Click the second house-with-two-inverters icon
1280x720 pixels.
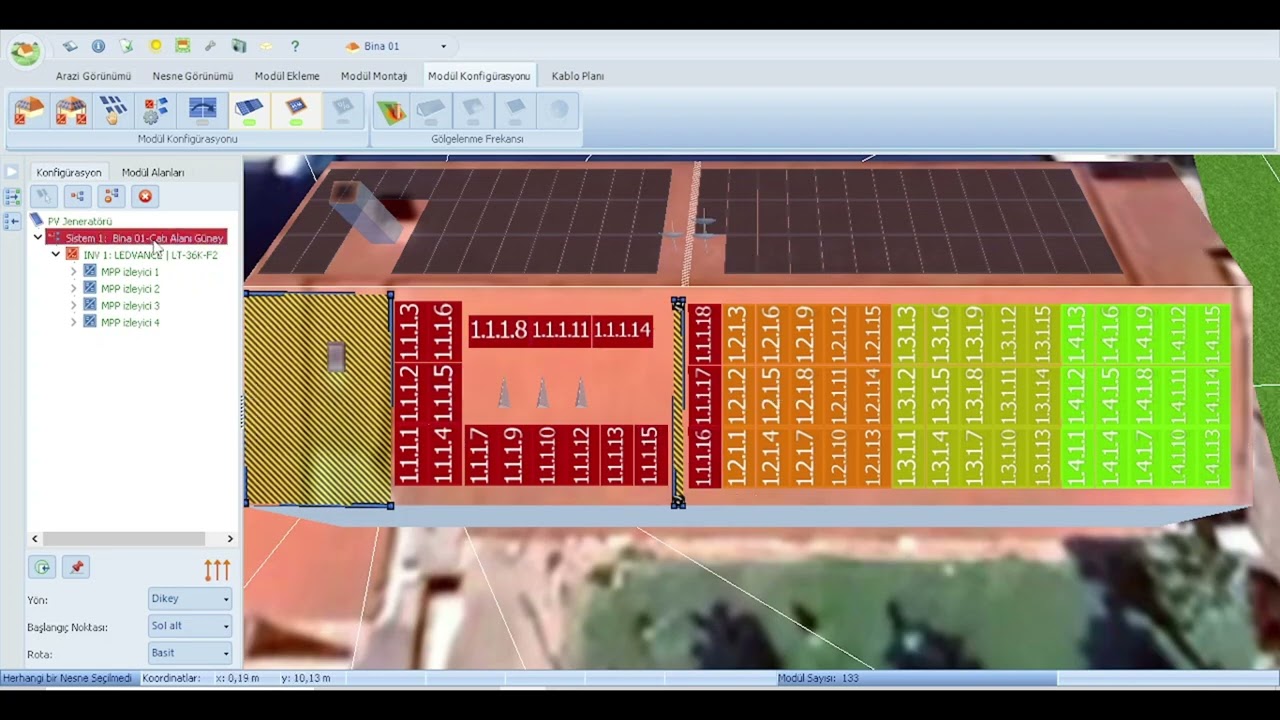point(71,110)
